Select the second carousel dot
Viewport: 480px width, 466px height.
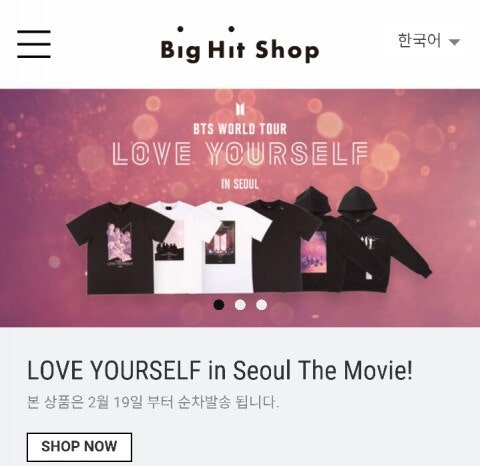tap(240, 305)
